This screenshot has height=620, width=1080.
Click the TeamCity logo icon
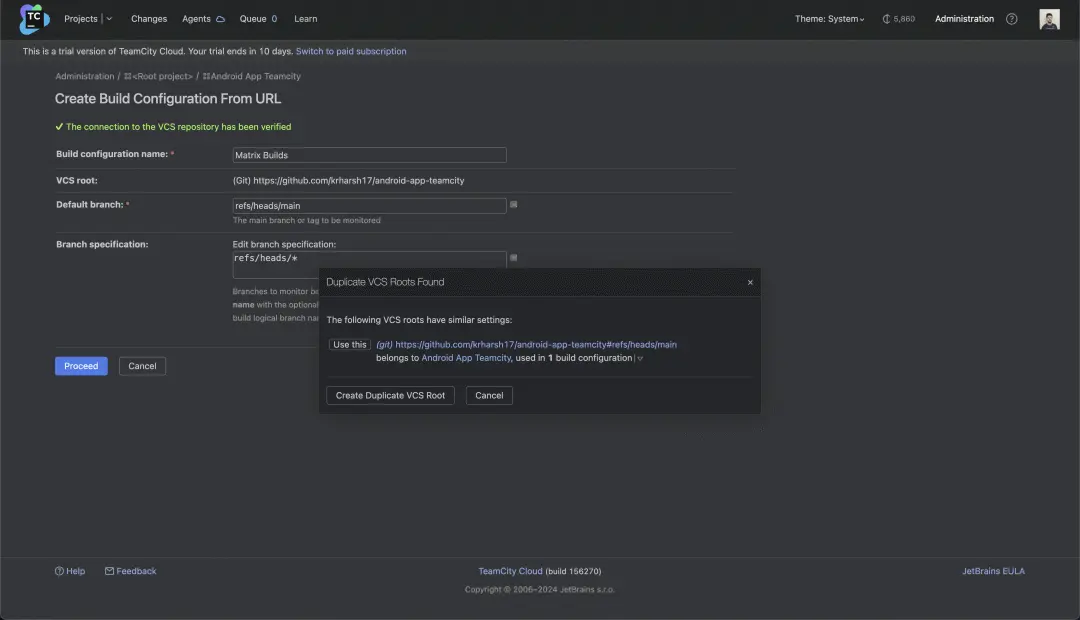tap(34, 18)
